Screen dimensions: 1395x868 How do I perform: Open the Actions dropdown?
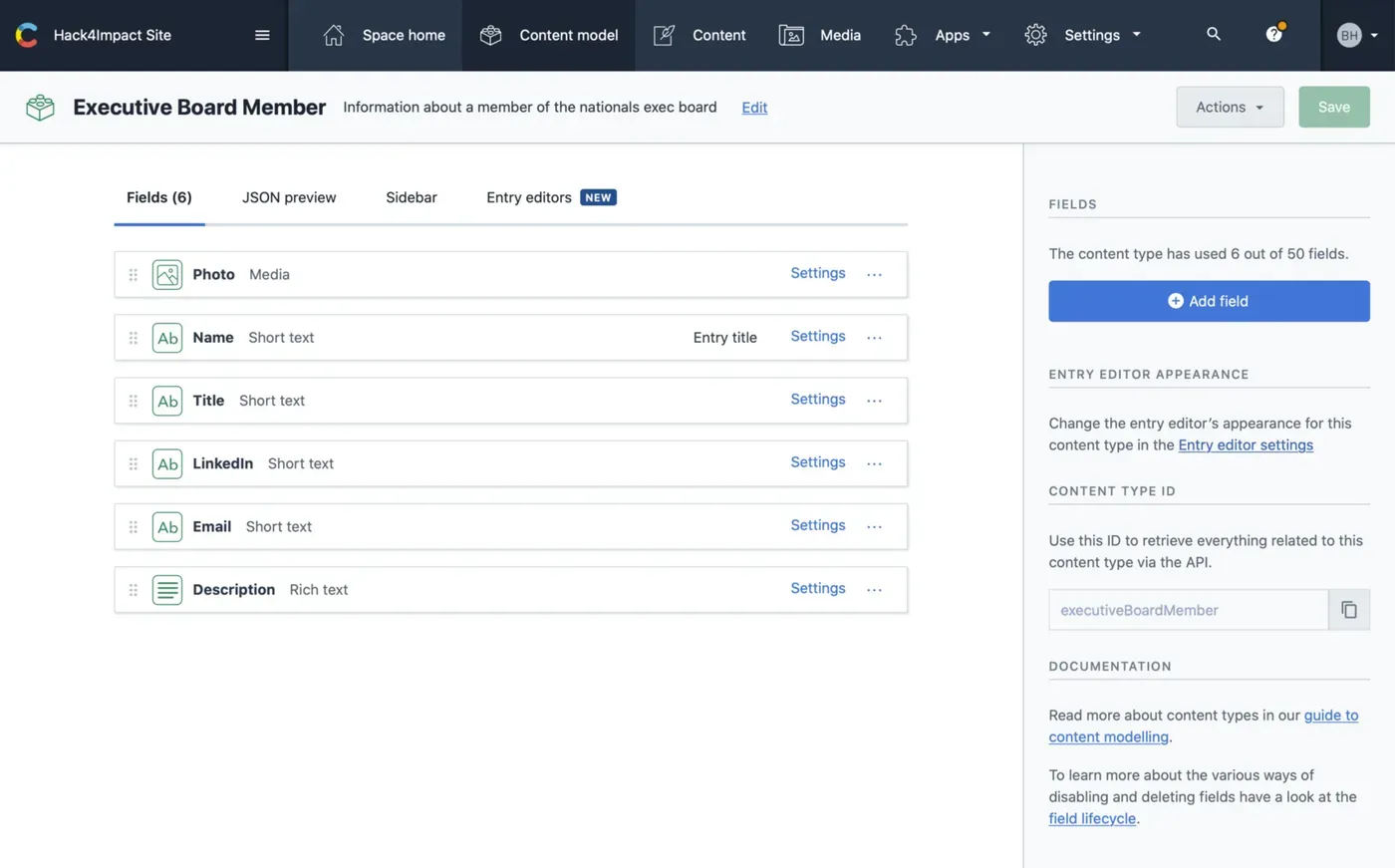tap(1230, 107)
